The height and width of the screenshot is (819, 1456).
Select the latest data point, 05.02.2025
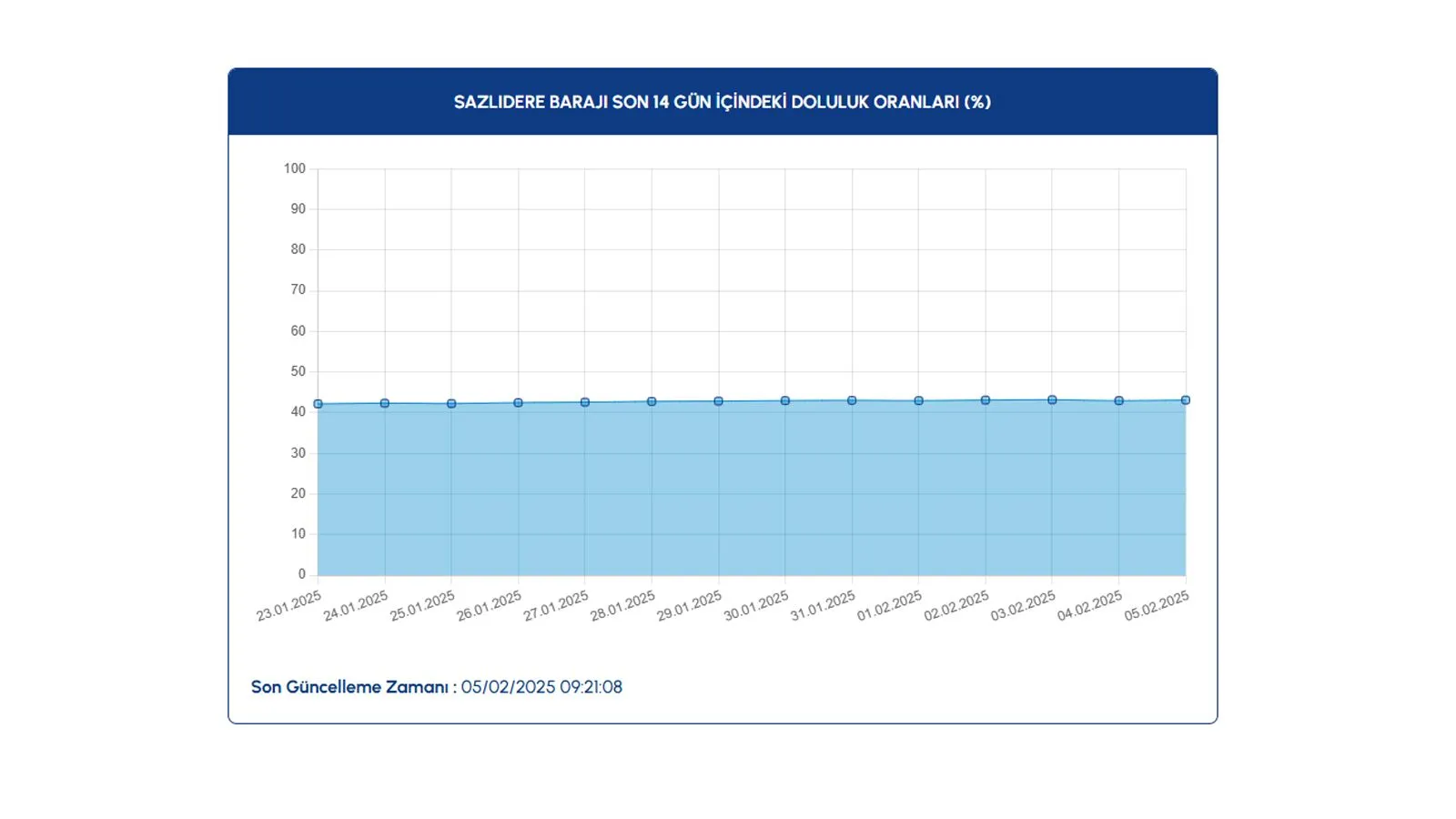(x=1186, y=400)
